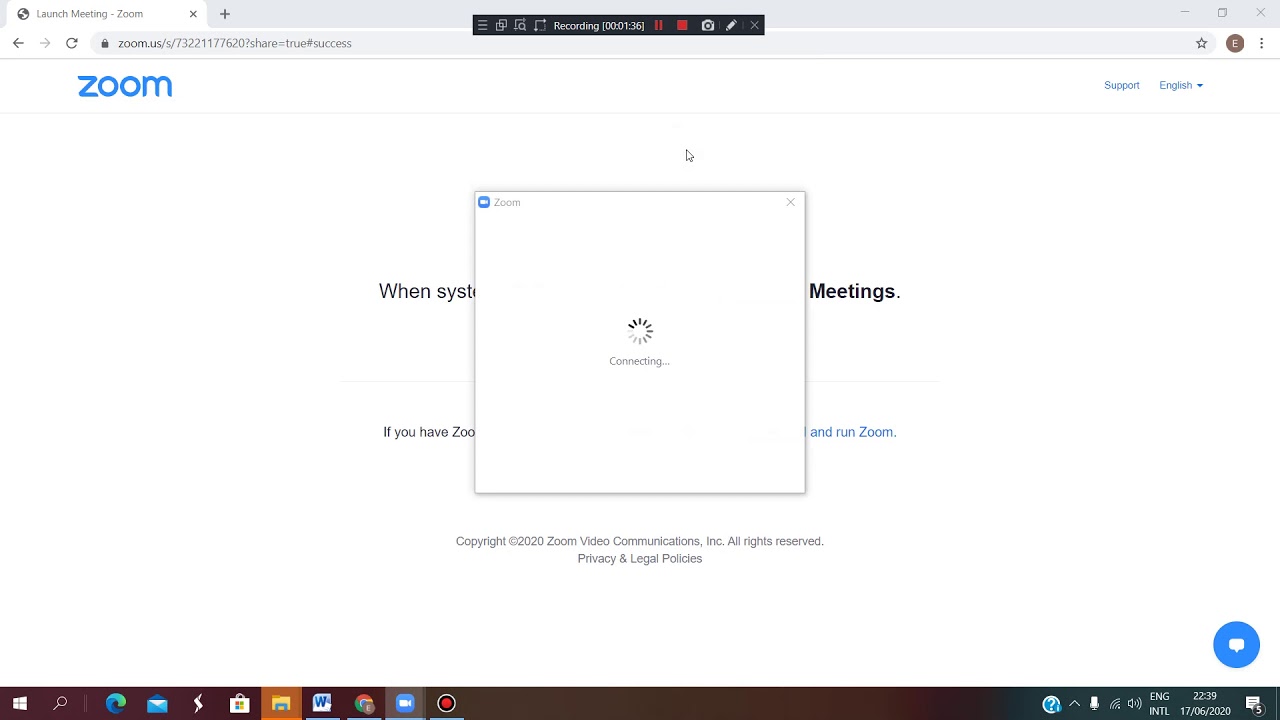Go back in Chrome
The image size is (1280, 720).
point(18,43)
